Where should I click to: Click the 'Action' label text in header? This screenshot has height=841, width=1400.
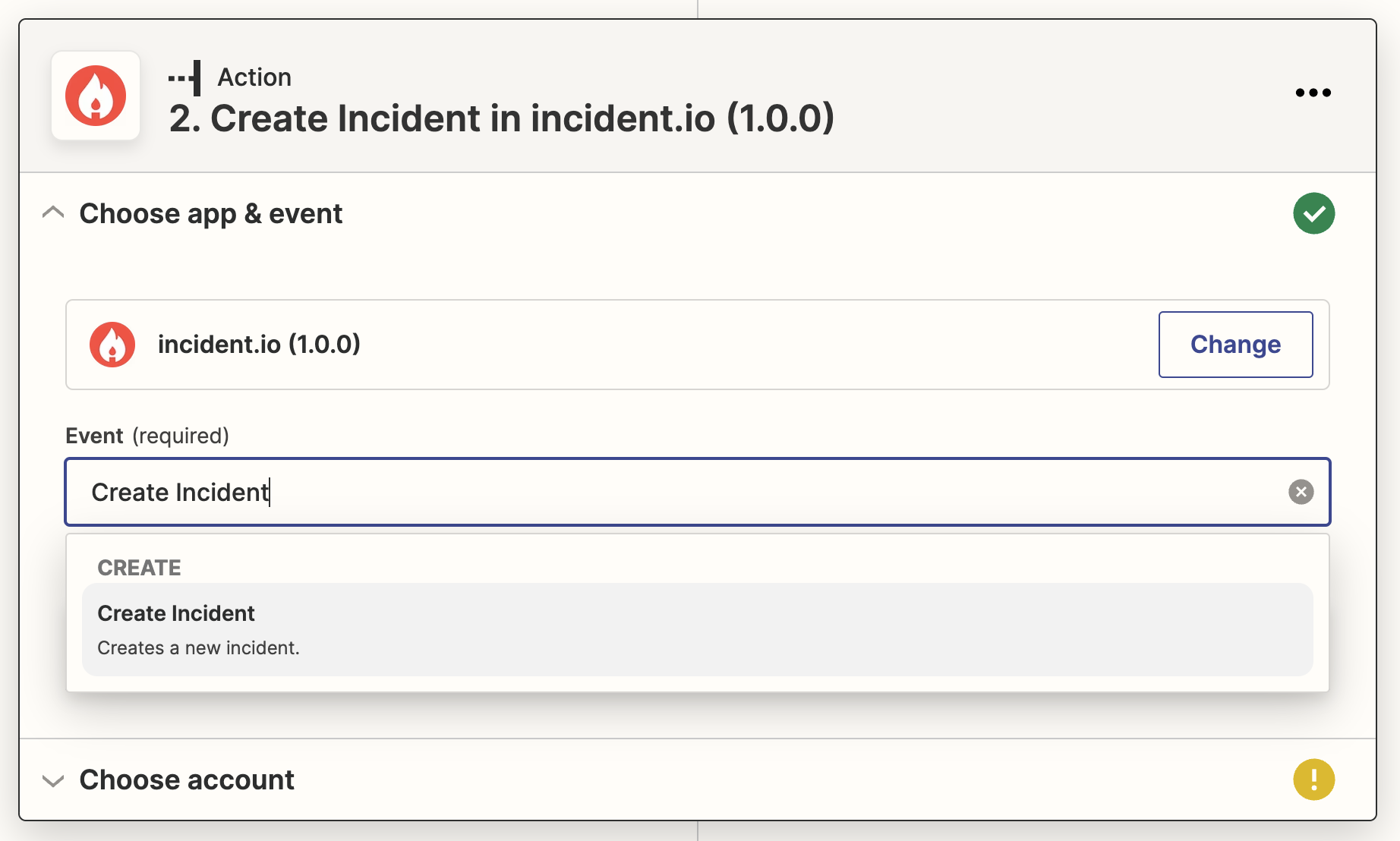pos(254,77)
